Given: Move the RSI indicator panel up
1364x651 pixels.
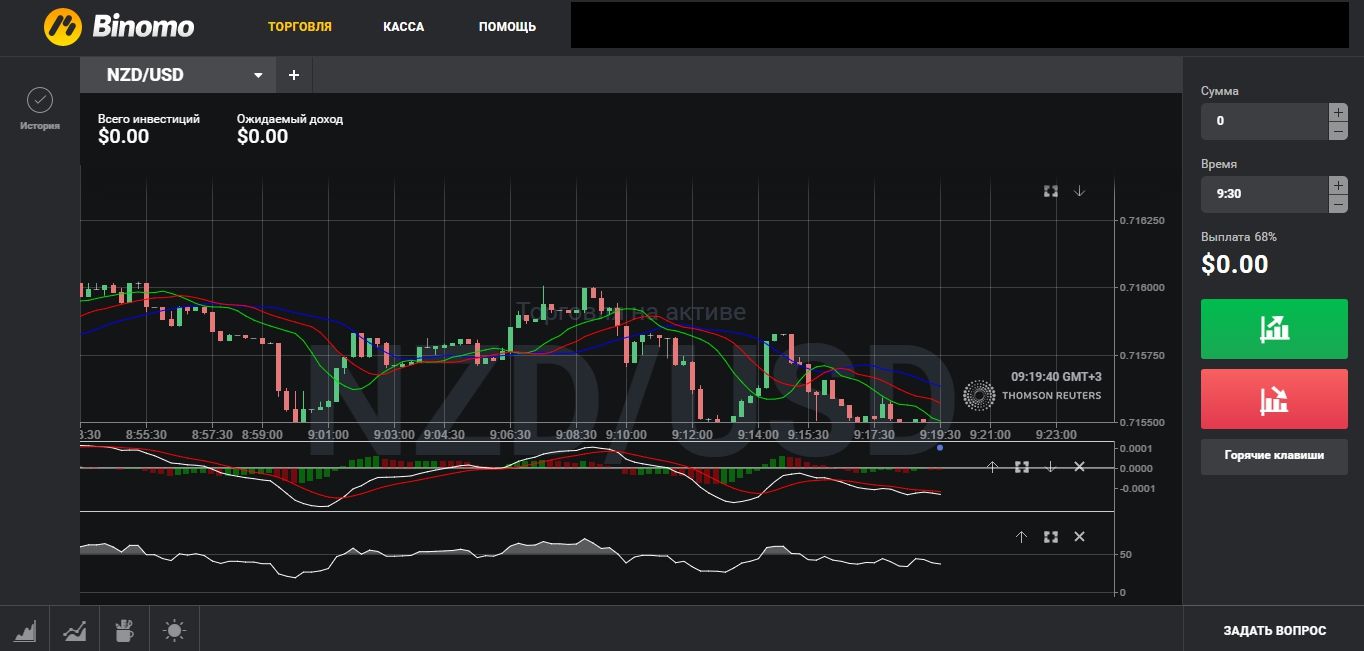Looking at the screenshot, I should click(1021, 537).
